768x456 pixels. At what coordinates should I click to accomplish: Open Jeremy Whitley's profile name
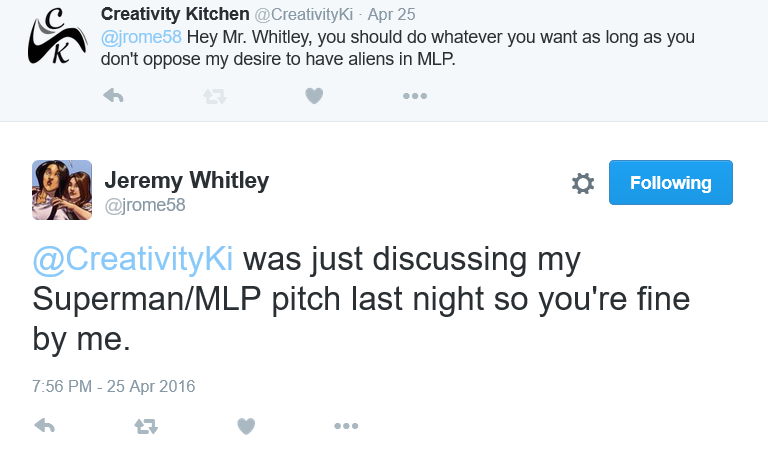click(187, 181)
